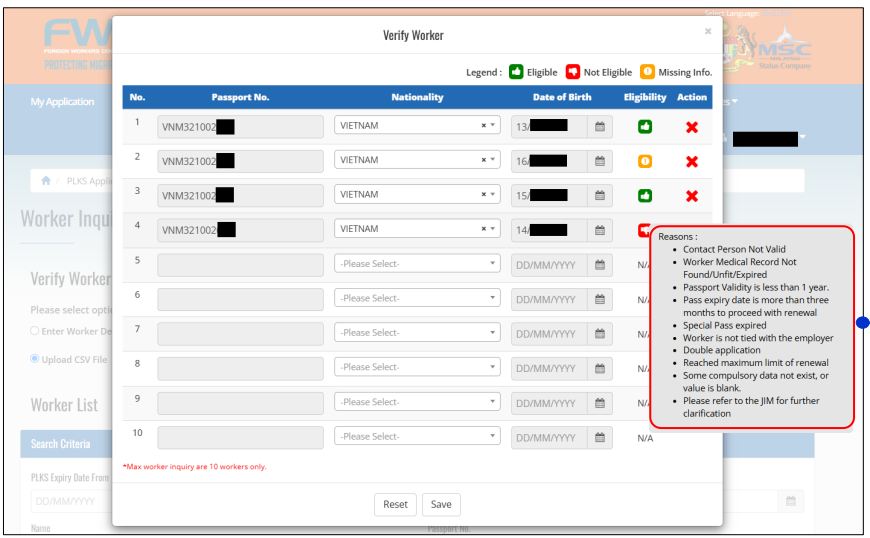
Task: Open calendar picker for row 2 date
Action: tap(600, 161)
